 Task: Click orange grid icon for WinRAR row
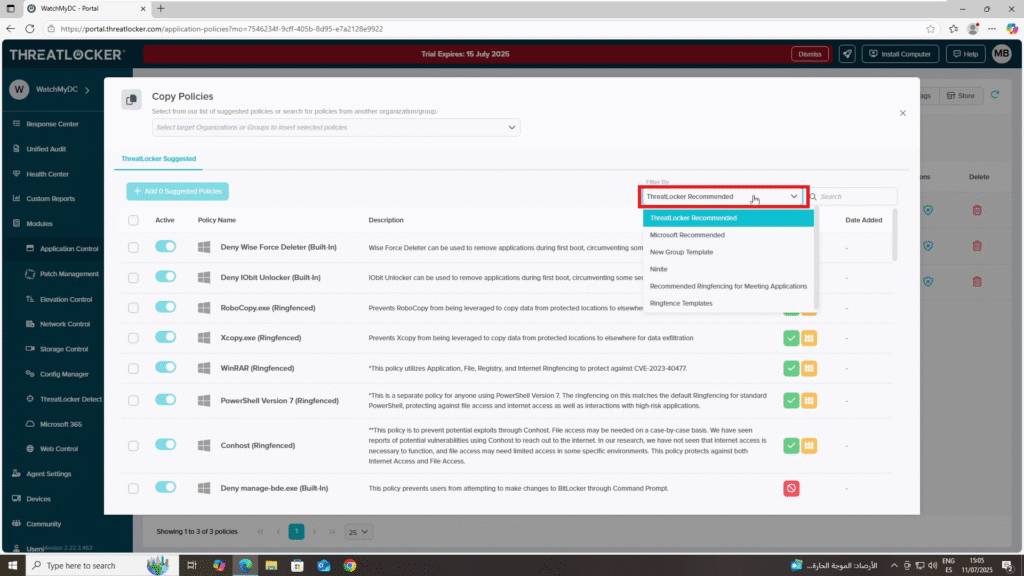point(809,368)
